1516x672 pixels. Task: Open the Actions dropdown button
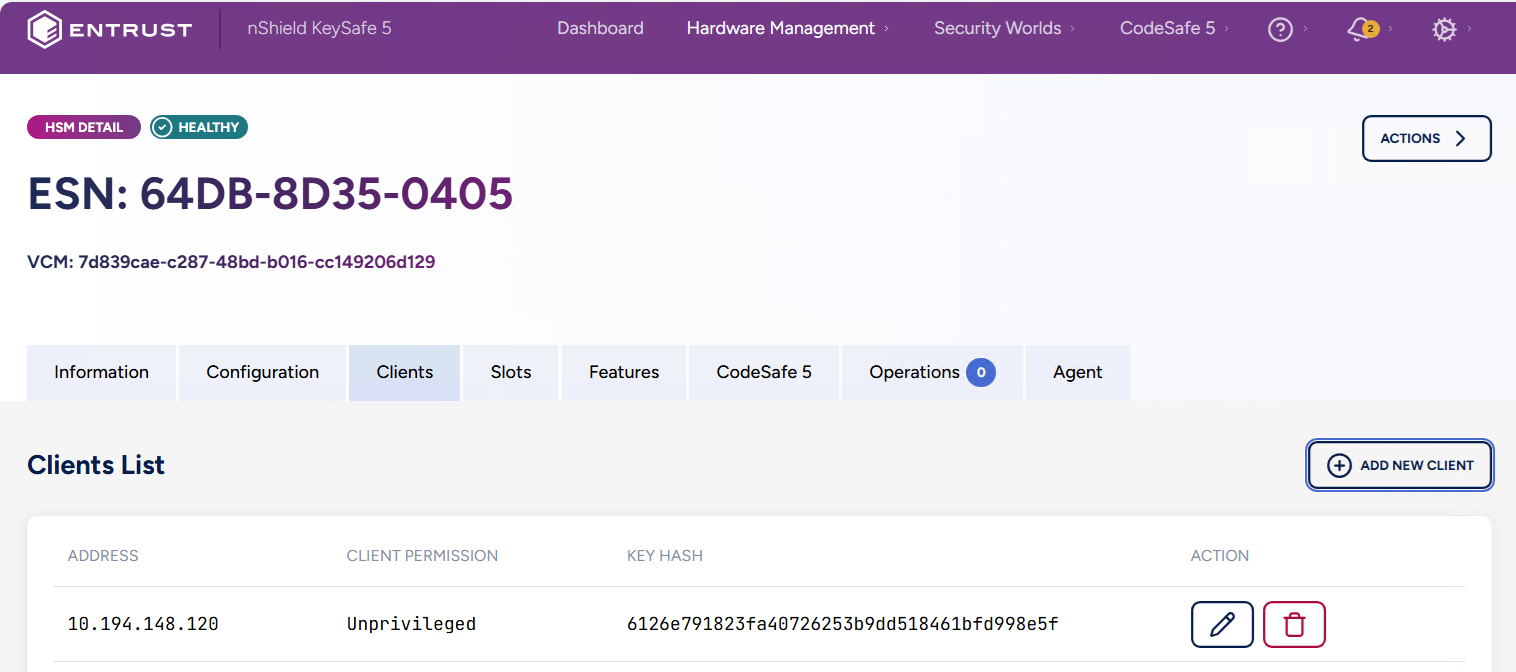tap(1426, 139)
